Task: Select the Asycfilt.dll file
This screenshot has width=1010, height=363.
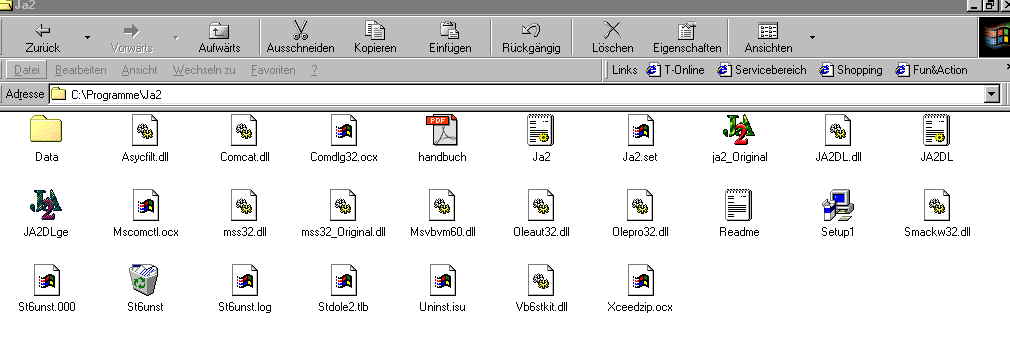Action: 145,138
